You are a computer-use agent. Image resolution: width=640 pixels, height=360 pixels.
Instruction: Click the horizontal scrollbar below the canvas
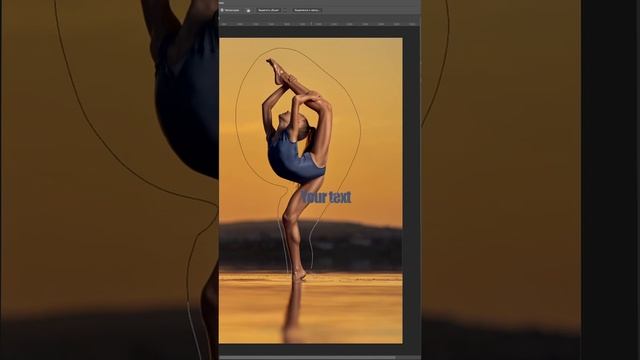307,358
